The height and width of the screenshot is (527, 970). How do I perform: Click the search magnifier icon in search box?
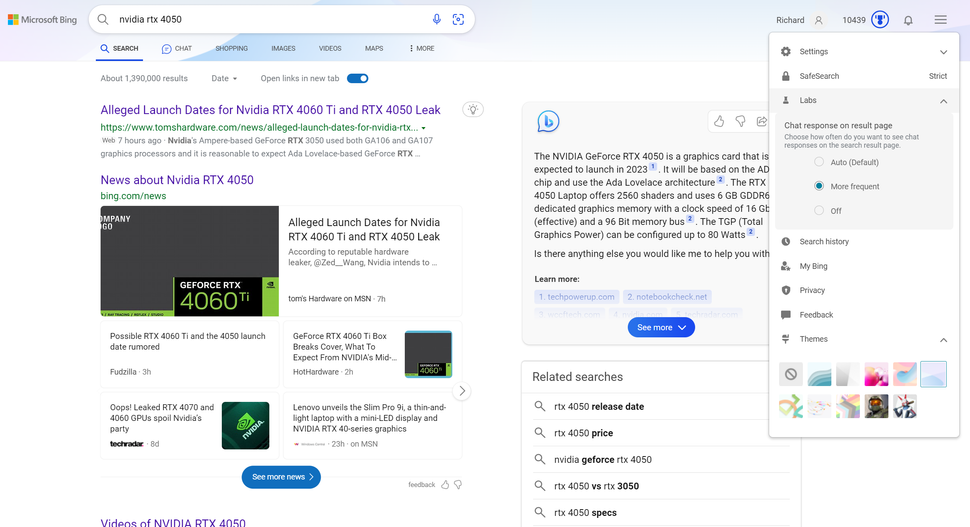click(103, 19)
